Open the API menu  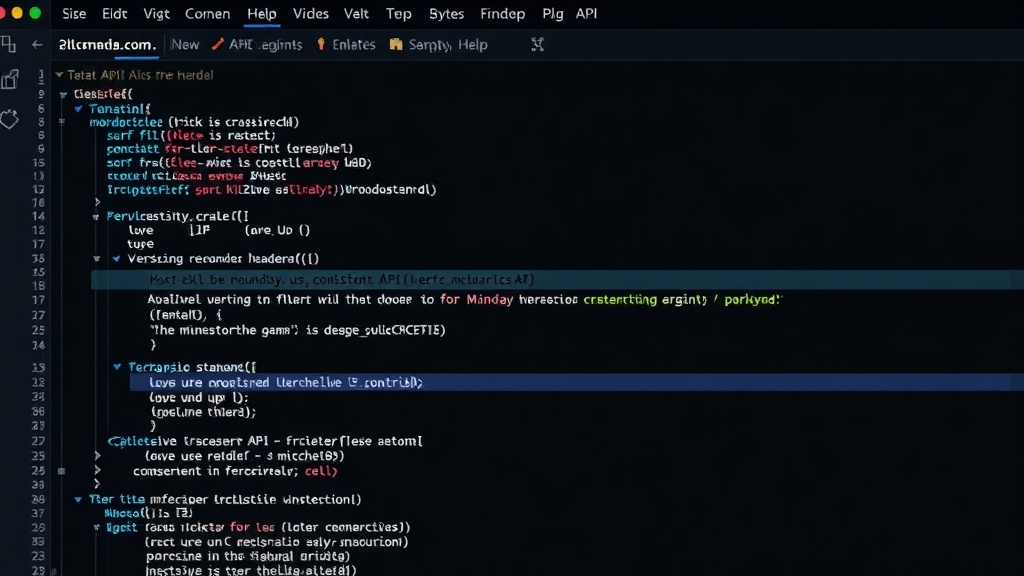click(586, 14)
